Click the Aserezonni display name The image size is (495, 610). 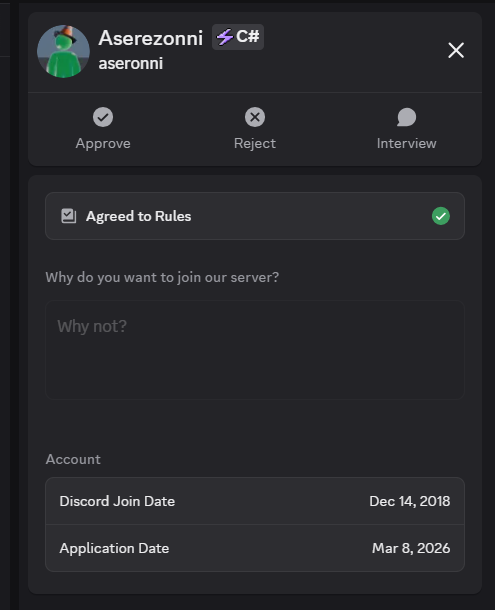click(x=151, y=38)
